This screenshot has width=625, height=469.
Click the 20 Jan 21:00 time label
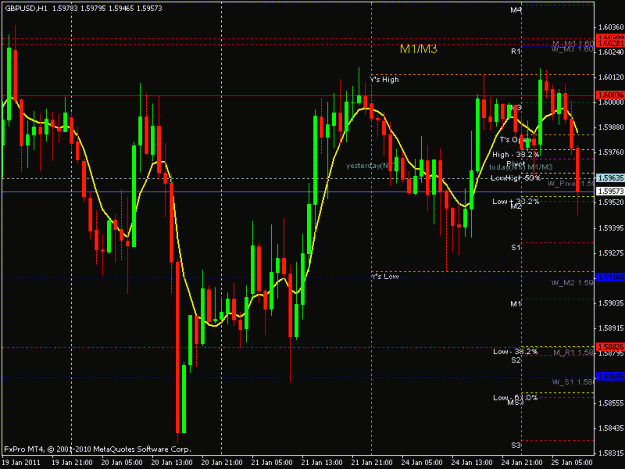[221, 463]
